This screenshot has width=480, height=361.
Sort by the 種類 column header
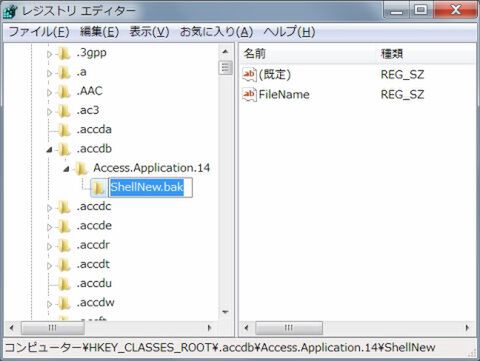tap(425, 54)
